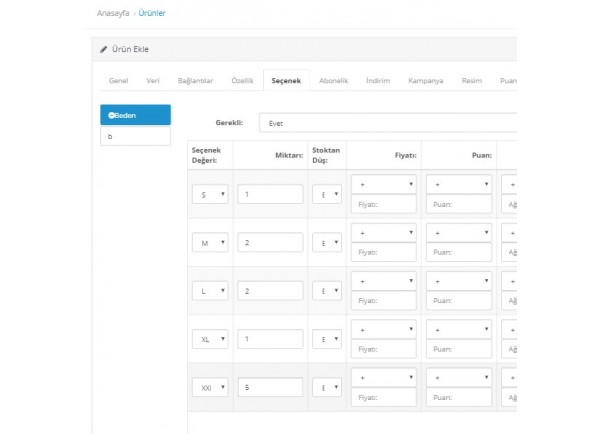Switch to the Veri tab
Image resolution: width=600 pixels, height=434 pixels.
click(153, 81)
